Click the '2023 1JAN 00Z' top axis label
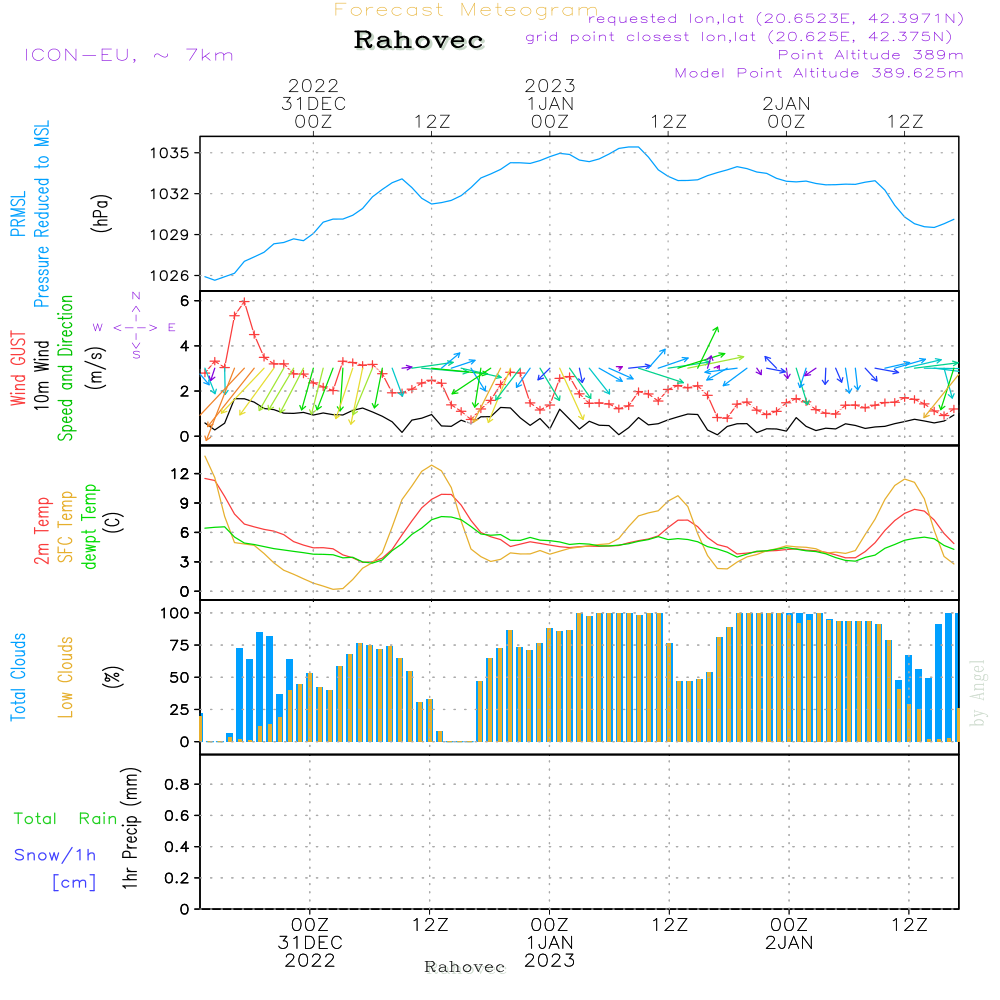This screenshot has width=1000, height=1000. click(x=550, y=103)
